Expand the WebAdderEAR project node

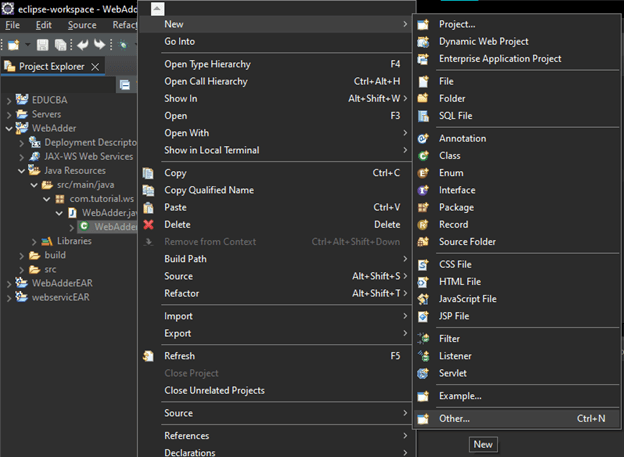pos(9,284)
